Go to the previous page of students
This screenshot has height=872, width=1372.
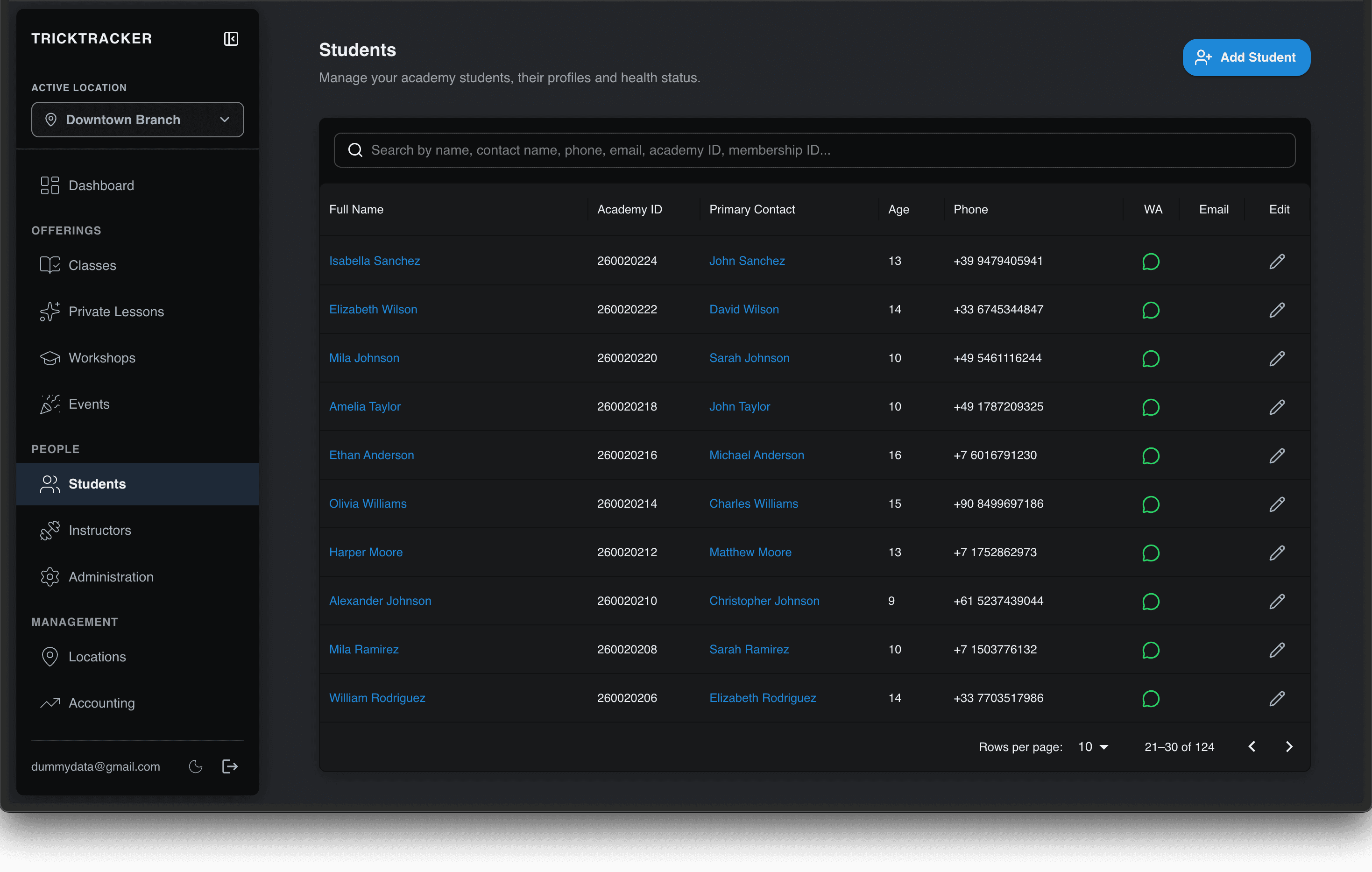[x=1252, y=747]
